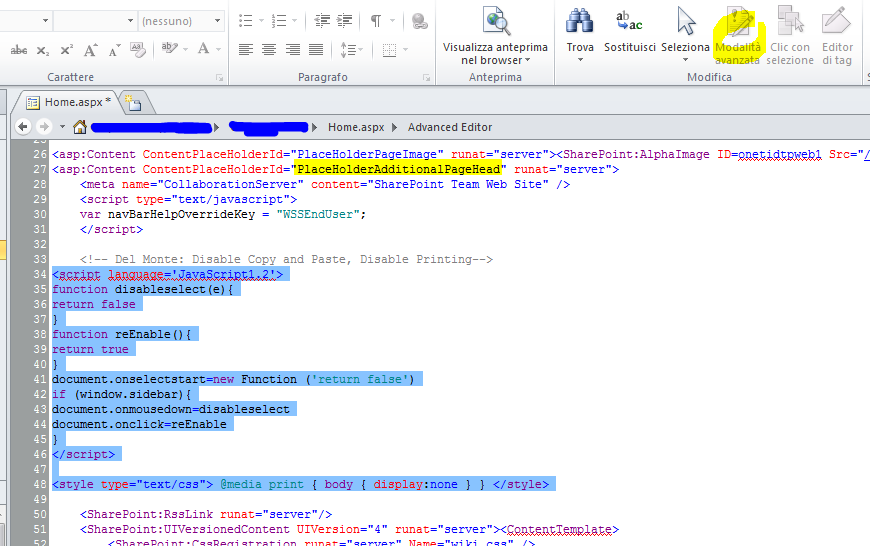Open line spacing options

(351, 50)
